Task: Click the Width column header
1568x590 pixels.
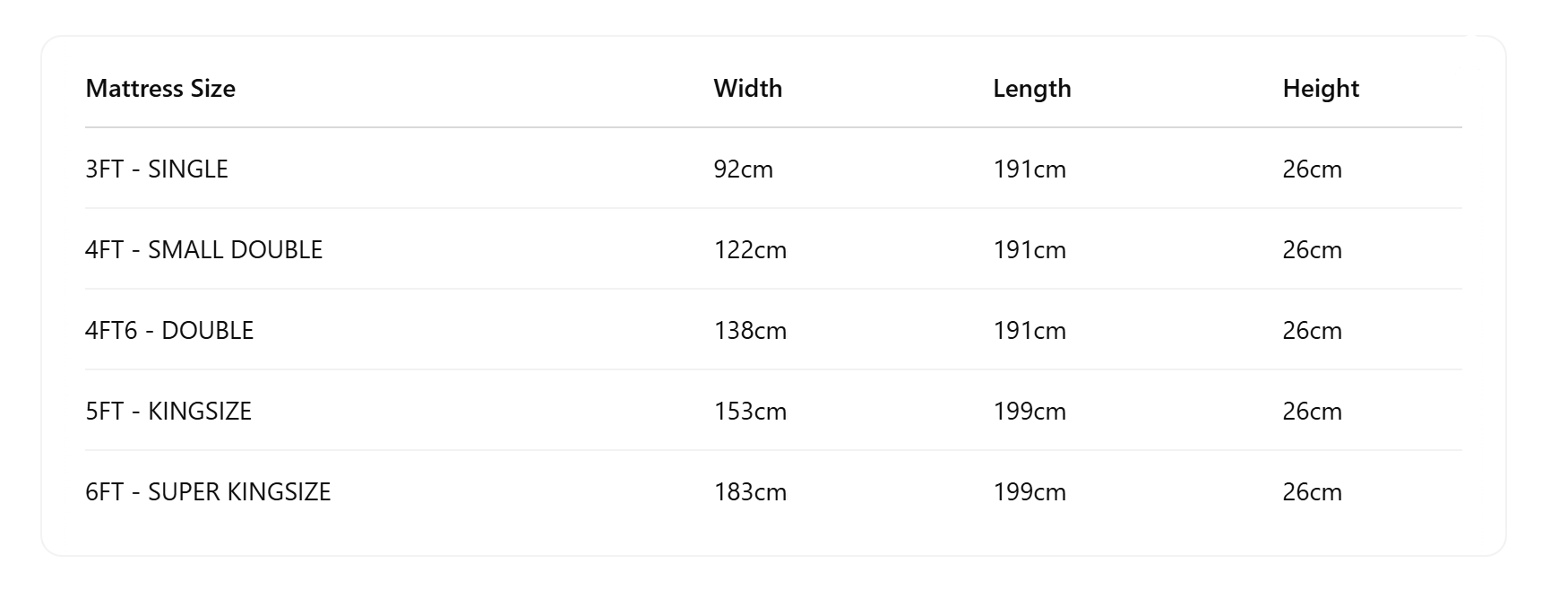Action: tap(748, 88)
